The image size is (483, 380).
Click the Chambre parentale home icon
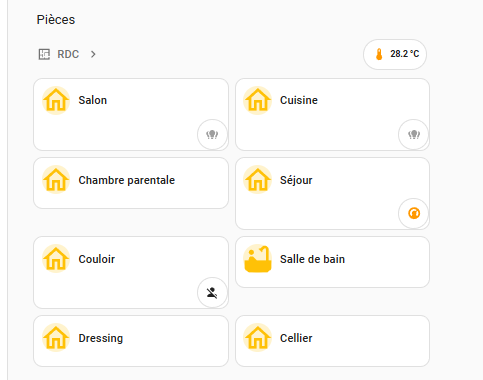56,180
